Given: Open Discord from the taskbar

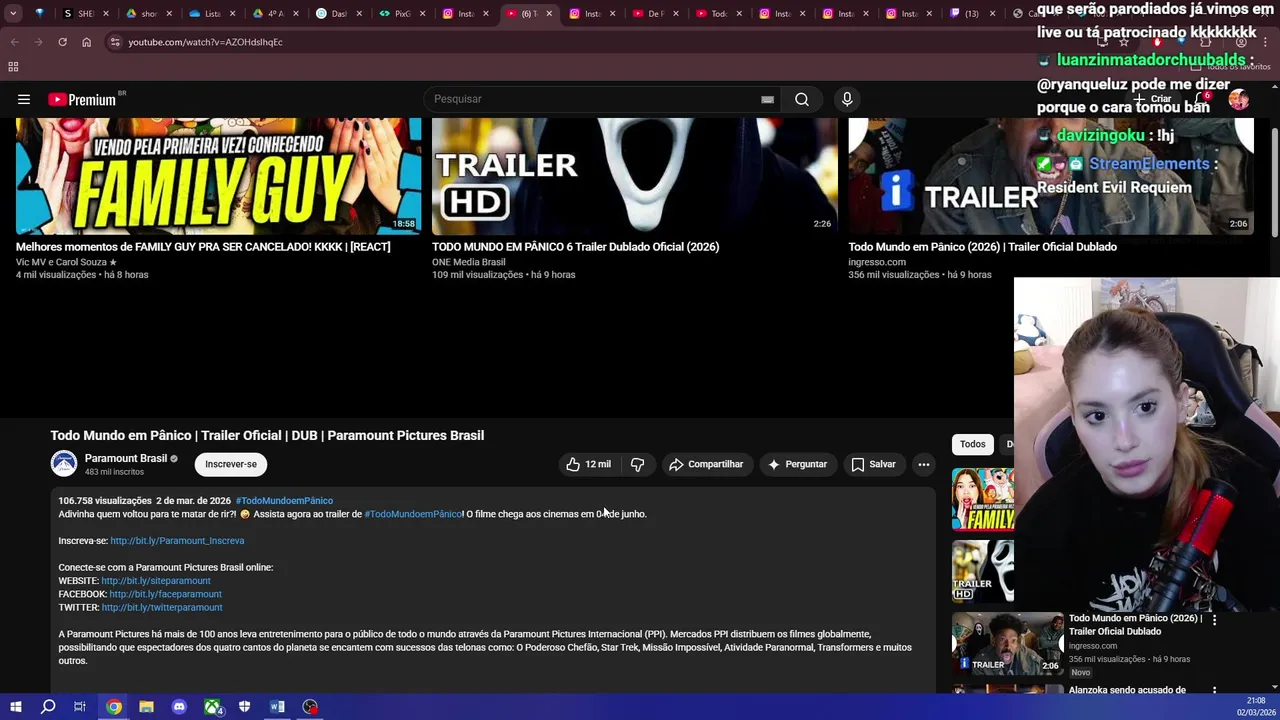Looking at the screenshot, I should pos(179,707).
